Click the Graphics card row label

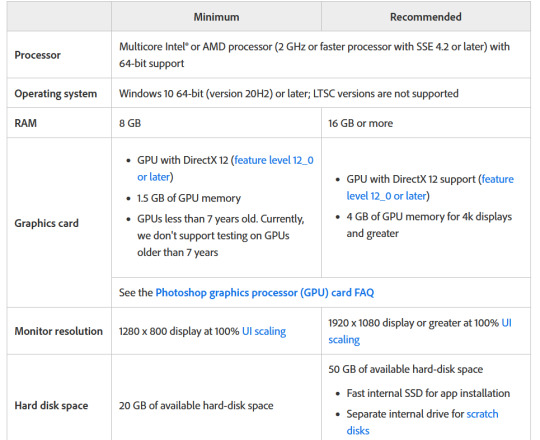point(46,223)
